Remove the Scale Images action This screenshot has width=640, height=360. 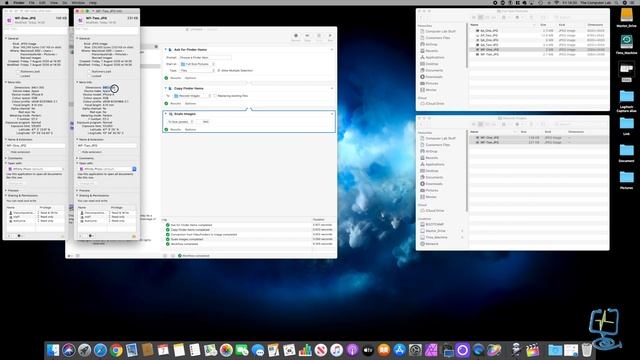[x=332, y=114]
